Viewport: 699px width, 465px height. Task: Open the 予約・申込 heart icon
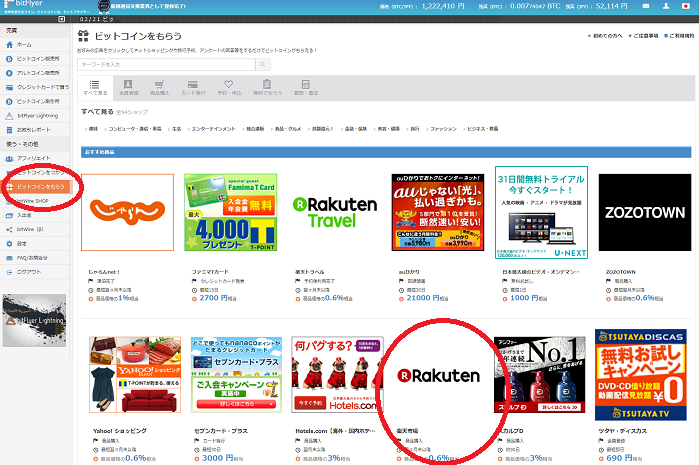click(x=228, y=88)
